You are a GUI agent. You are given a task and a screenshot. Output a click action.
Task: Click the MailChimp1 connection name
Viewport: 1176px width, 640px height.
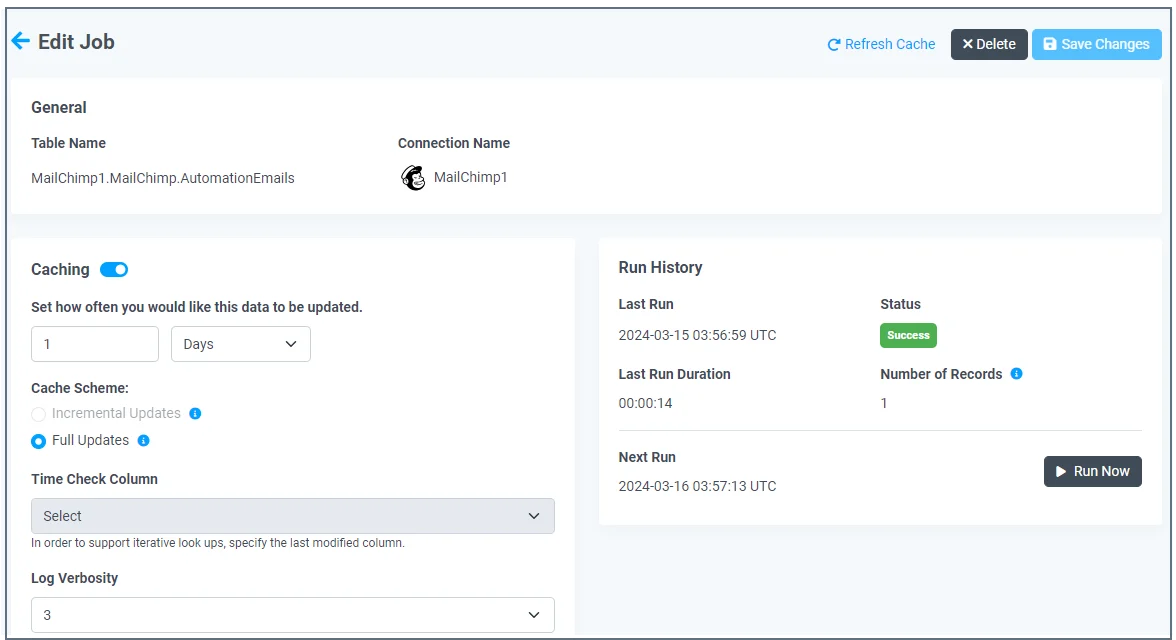pos(470,177)
